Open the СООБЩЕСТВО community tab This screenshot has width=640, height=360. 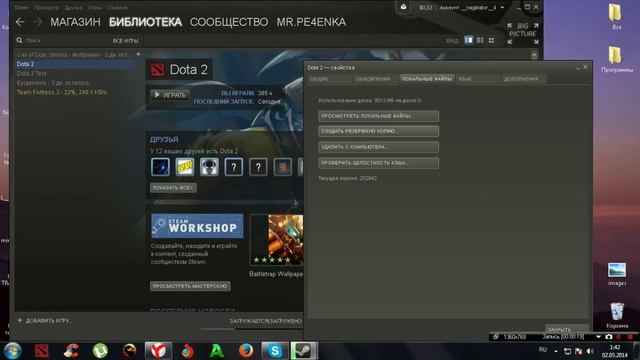point(229,22)
